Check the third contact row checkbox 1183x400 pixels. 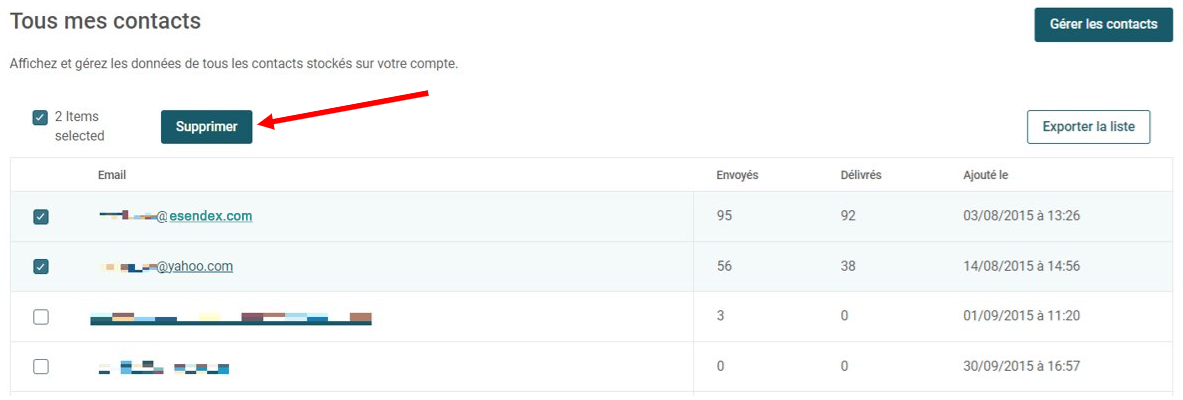[41, 317]
